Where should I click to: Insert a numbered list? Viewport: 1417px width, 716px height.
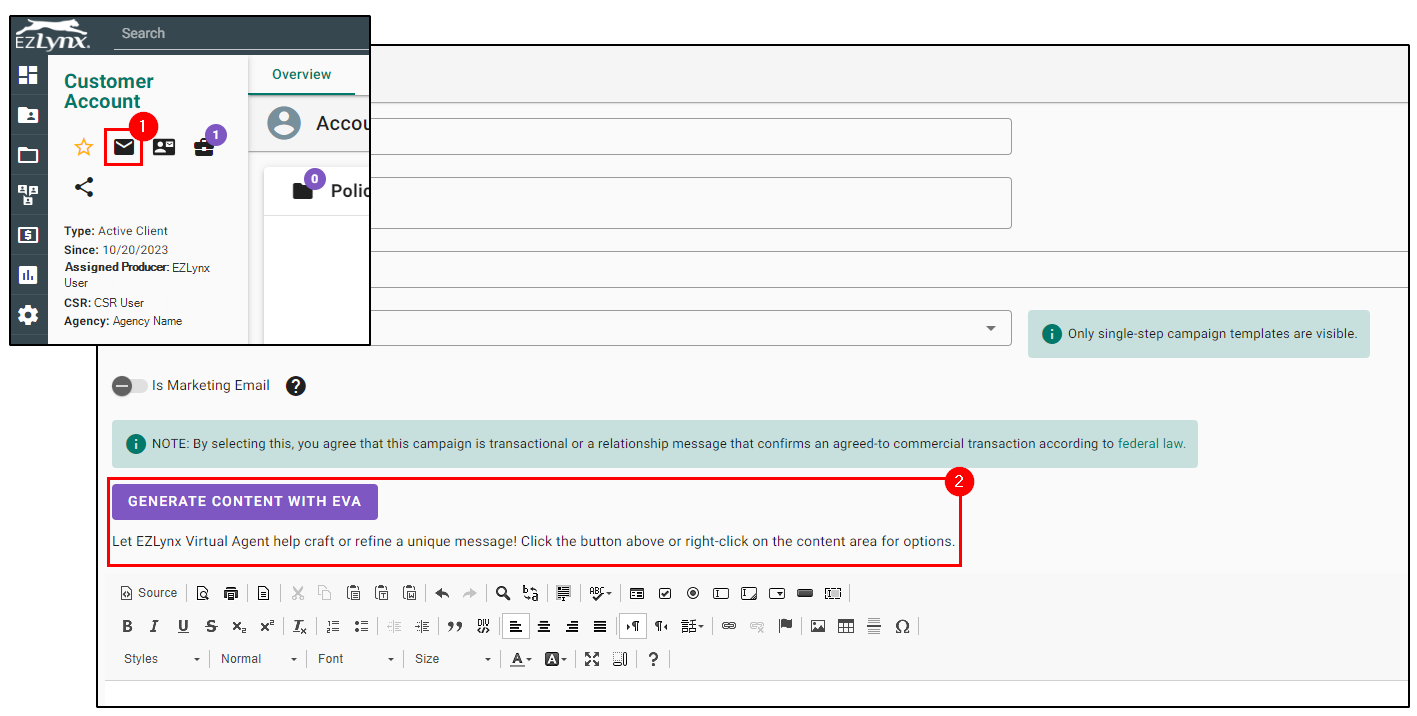(333, 626)
